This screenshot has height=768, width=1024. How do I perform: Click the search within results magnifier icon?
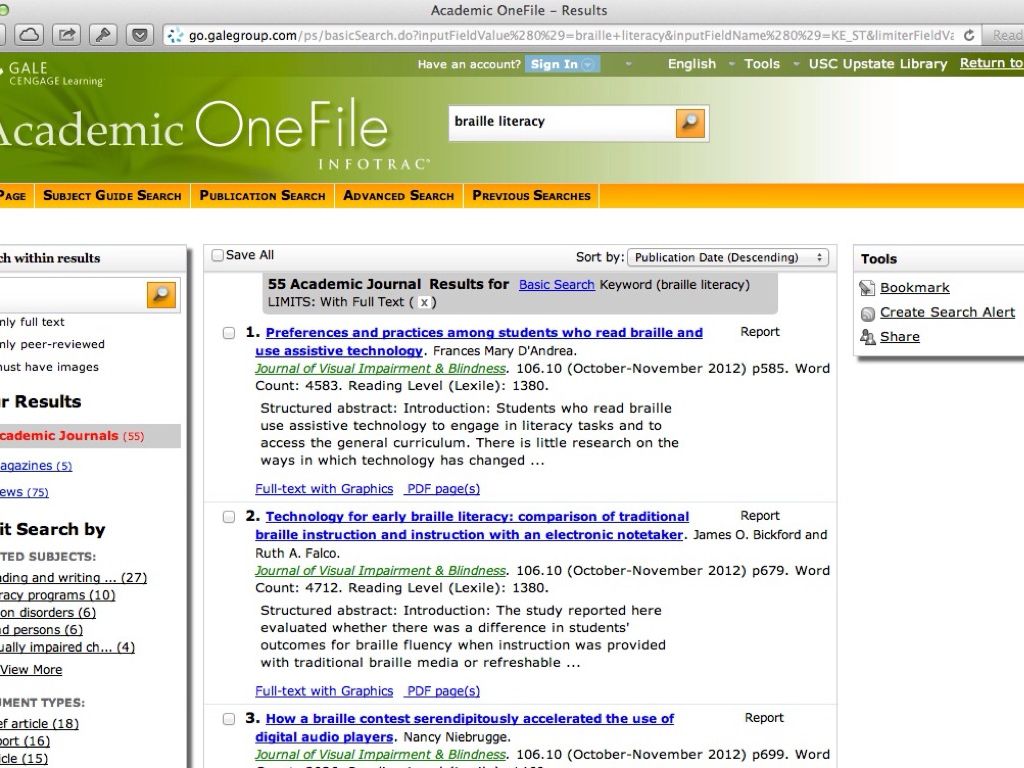tap(161, 294)
